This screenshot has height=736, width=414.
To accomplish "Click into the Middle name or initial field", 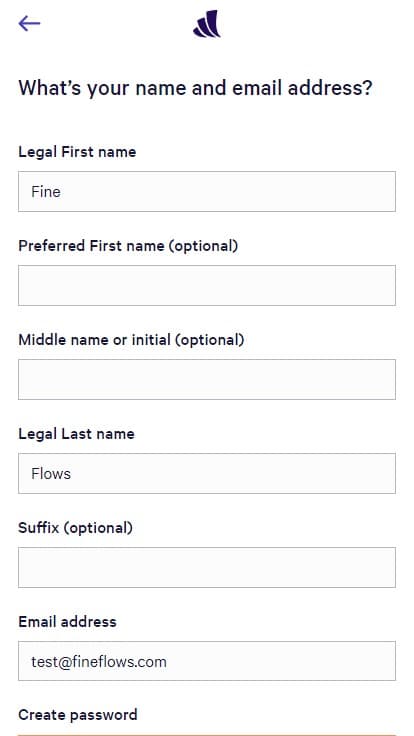I will 207,379.
